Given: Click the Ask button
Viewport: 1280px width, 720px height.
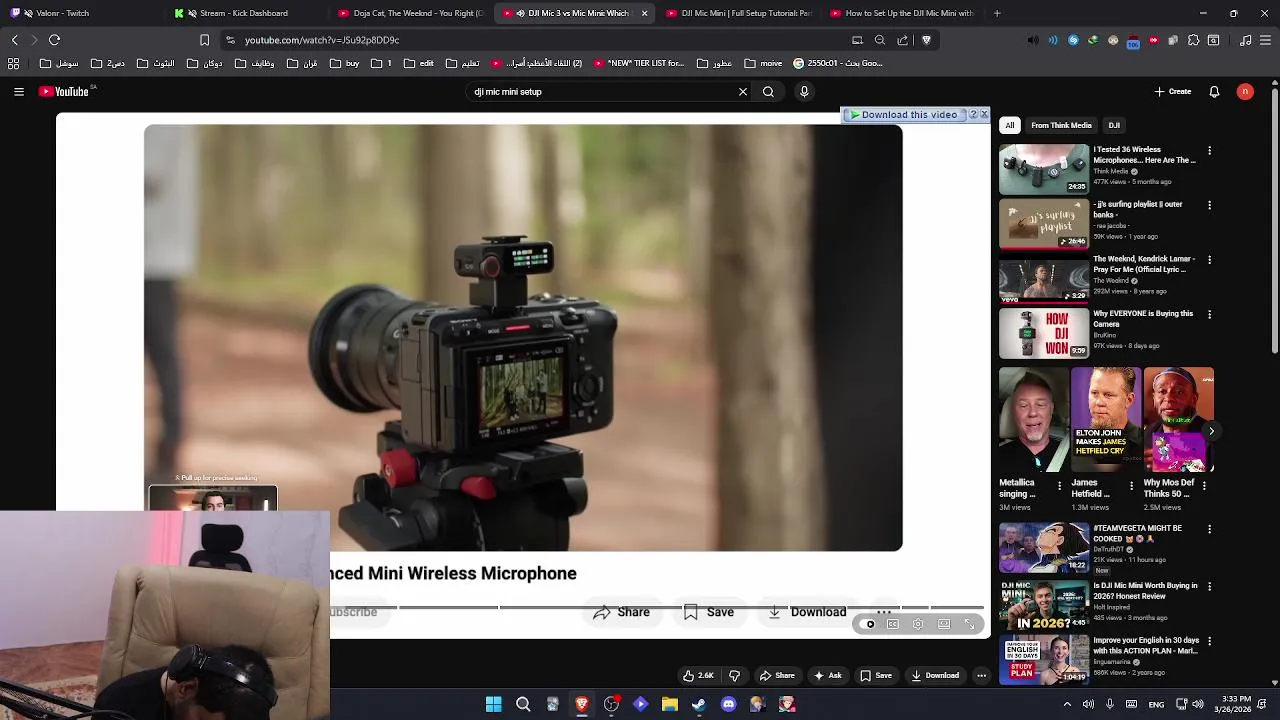Looking at the screenshot, I should click(x=828, y=676).
